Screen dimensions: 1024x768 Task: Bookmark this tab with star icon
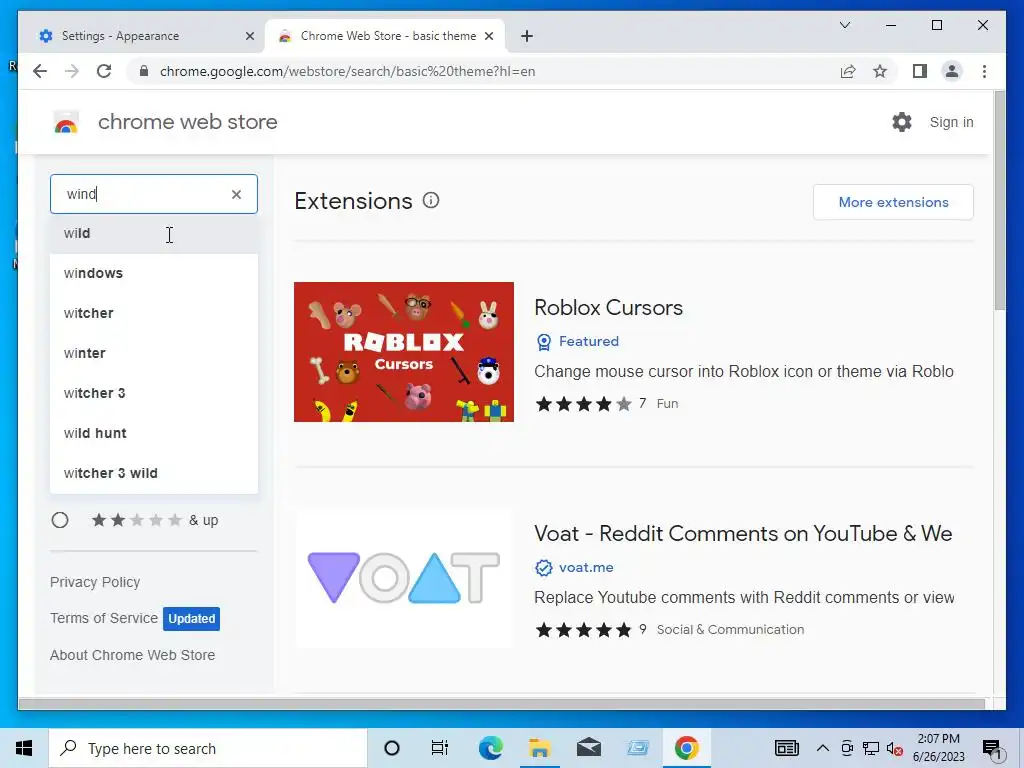point(880,71)
